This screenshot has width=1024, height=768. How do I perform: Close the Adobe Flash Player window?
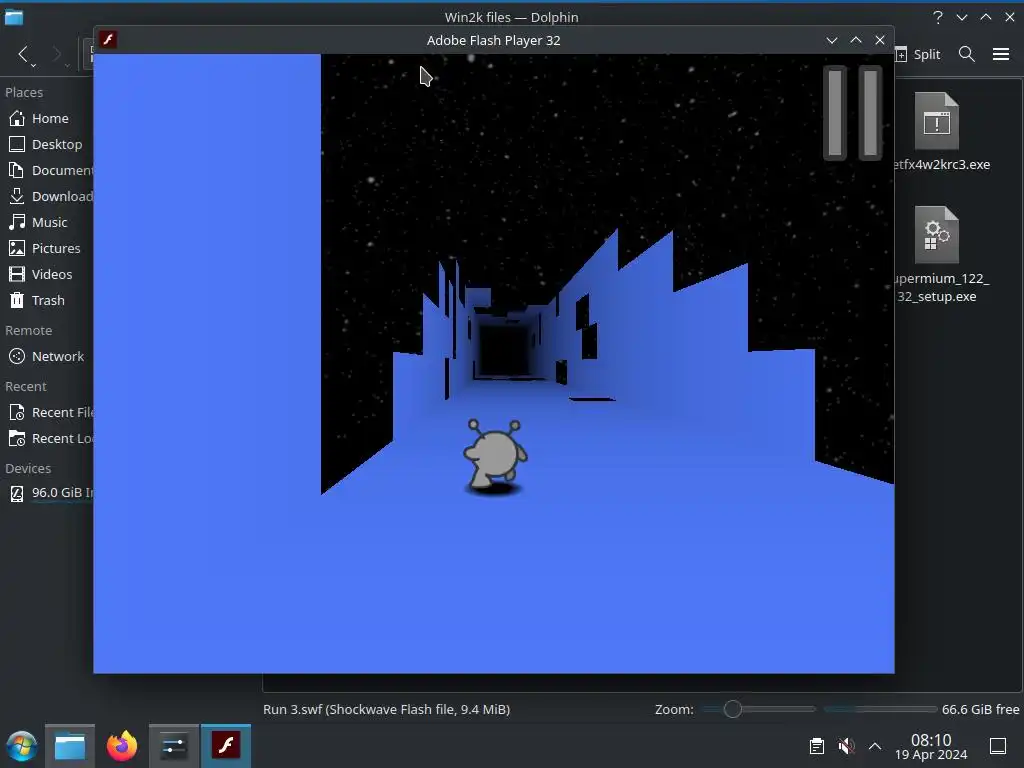pos(880,40)
